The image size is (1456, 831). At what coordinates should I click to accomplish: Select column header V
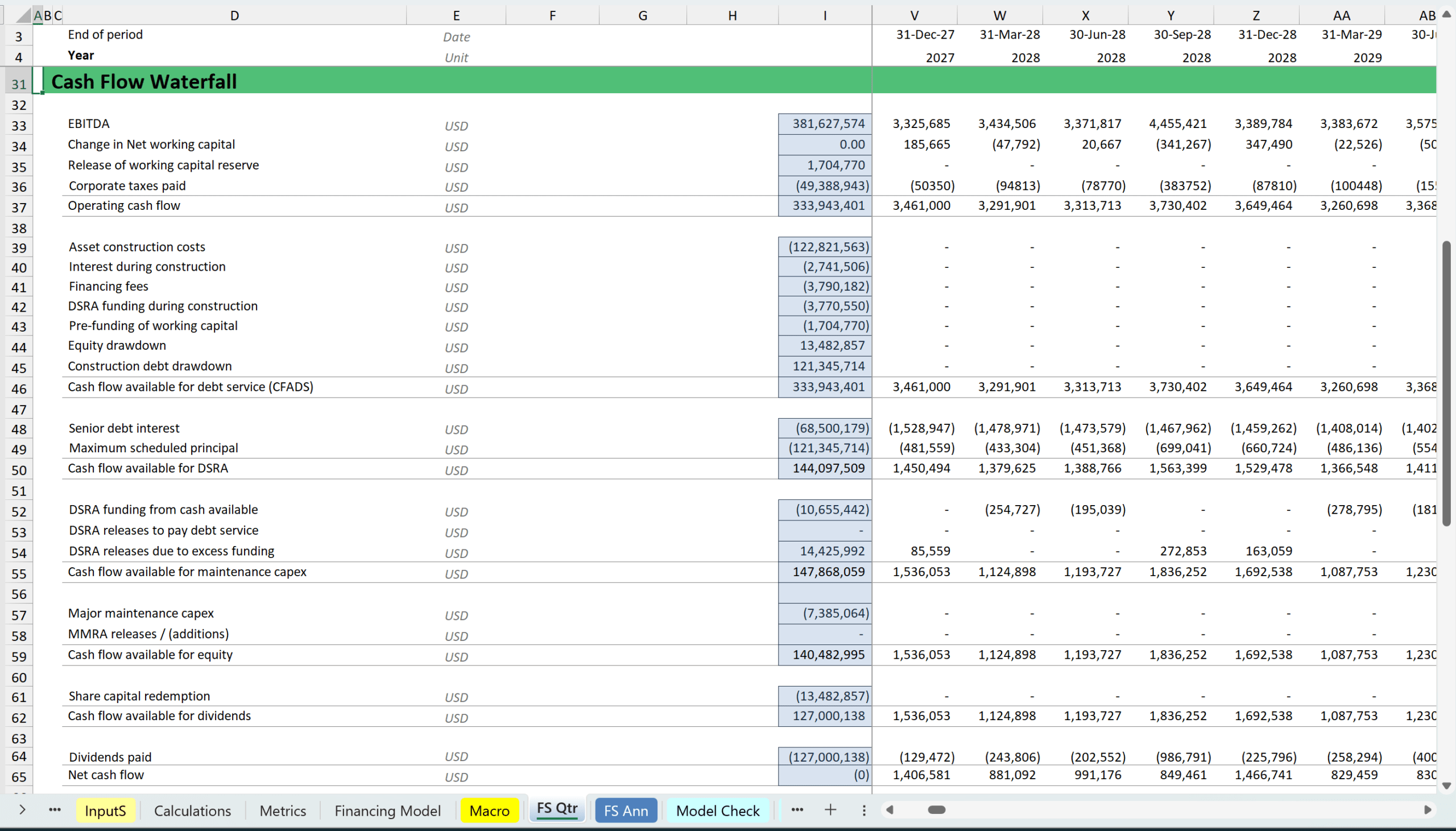(x=914, y=15)
